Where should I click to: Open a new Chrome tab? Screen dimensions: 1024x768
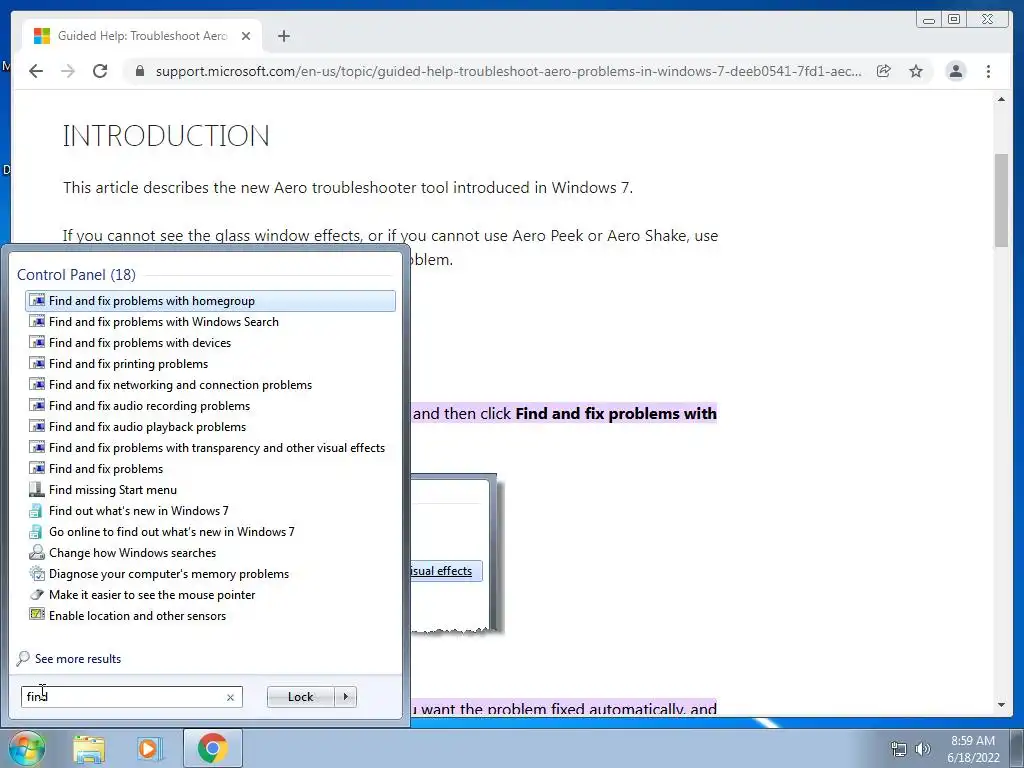tap(283, 36)
